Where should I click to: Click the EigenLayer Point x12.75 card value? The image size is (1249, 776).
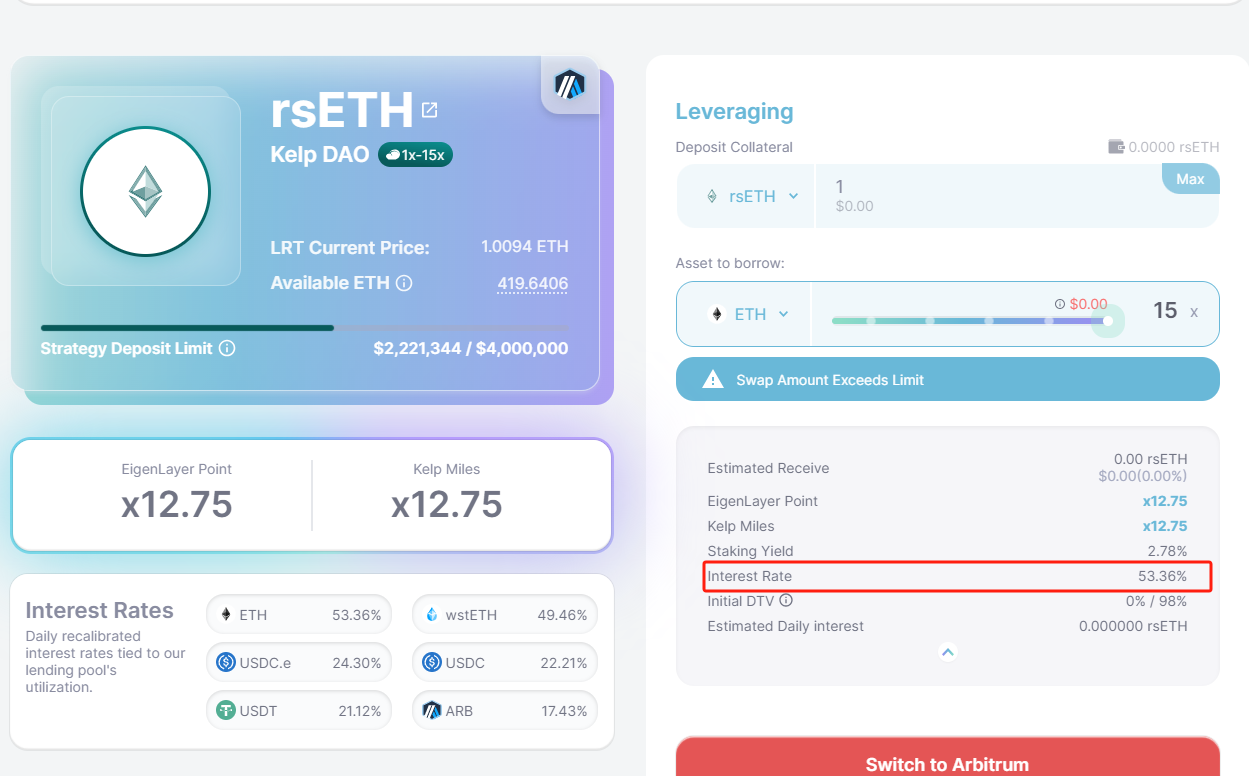coord(177,504)
